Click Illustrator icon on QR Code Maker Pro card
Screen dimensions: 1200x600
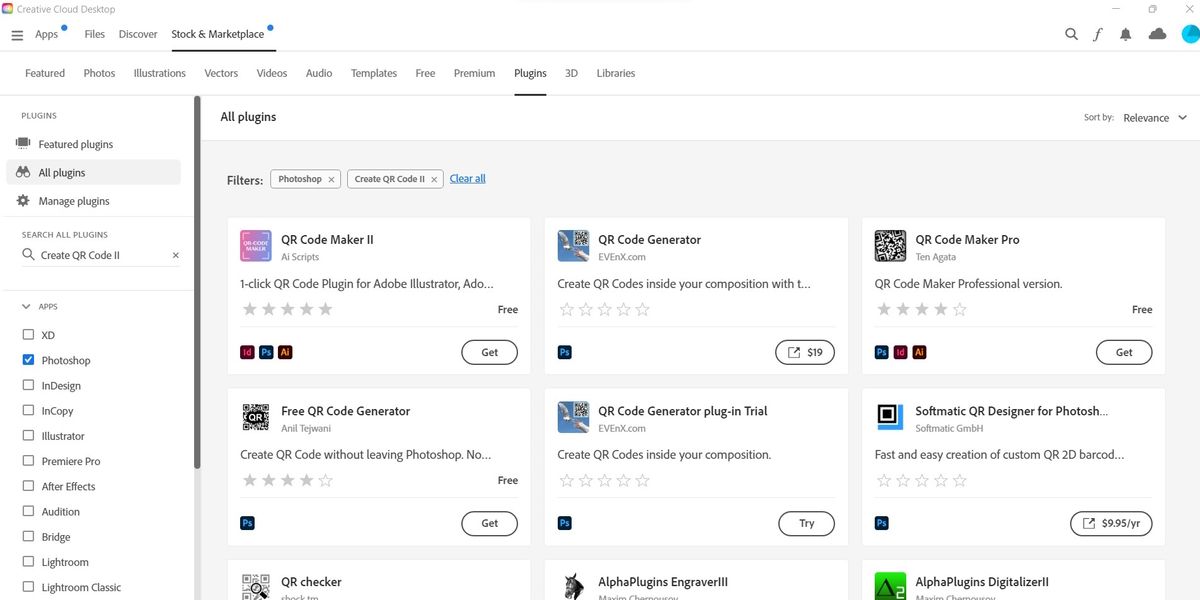click(919, 352)
